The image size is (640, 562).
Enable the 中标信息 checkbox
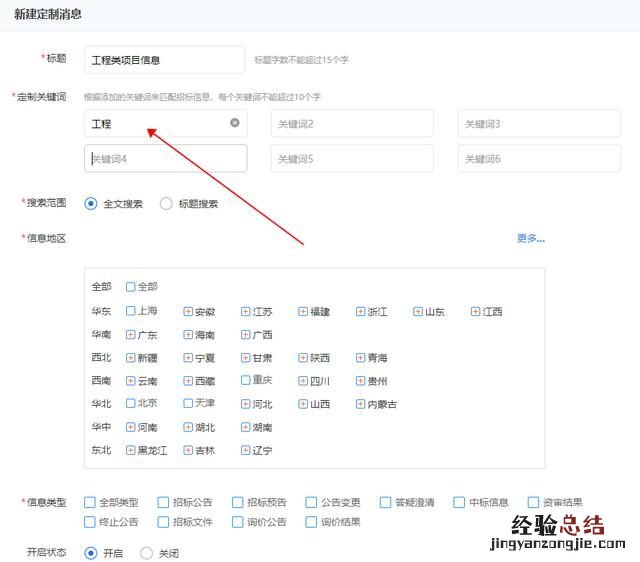click(459, 502)
